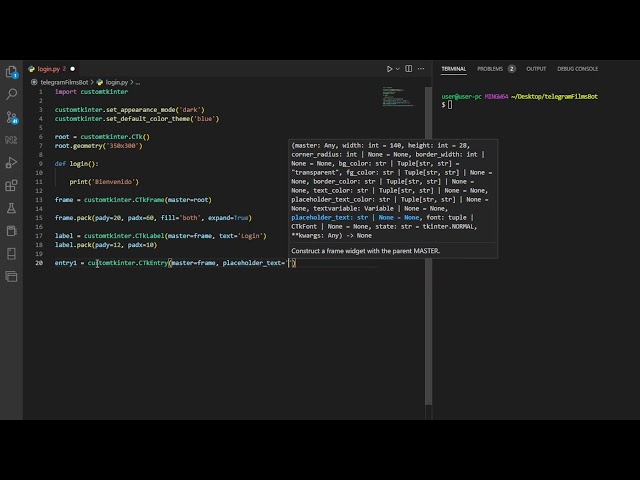Click the stacked windows icon in activity bar
The width and height of the screenshot is (640, 480).
(11, 276)
